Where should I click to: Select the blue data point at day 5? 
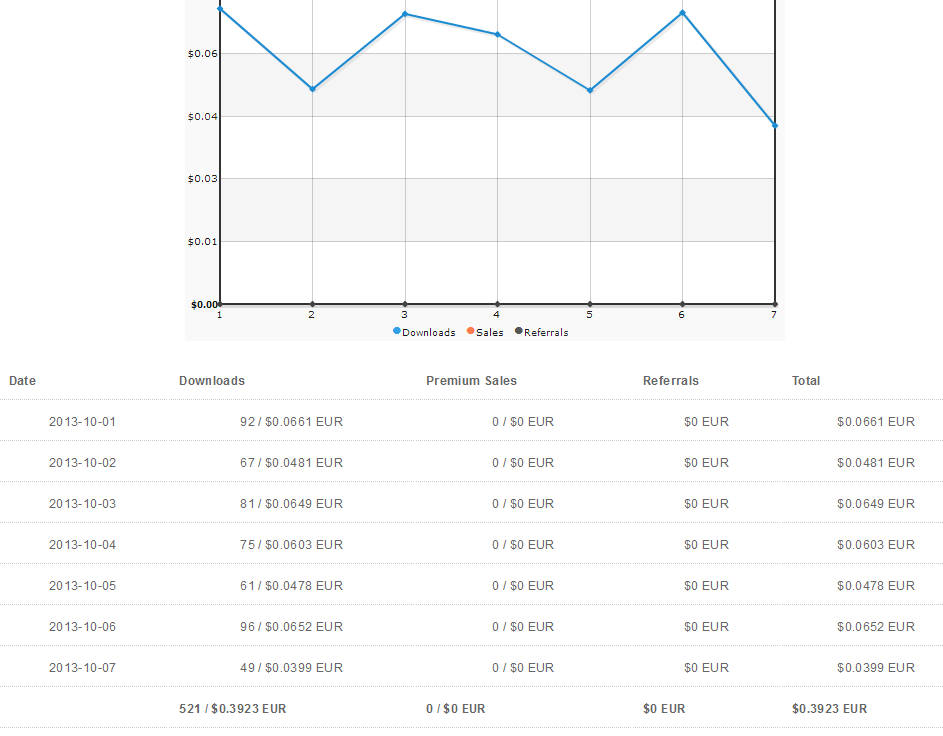click(590, 90)
